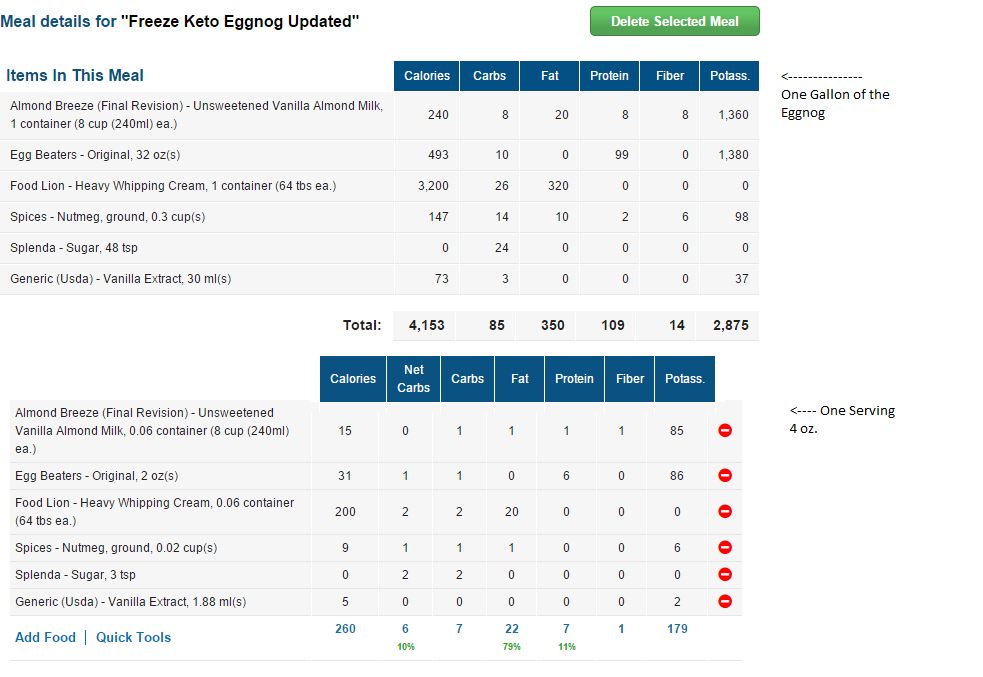Click the upper table Carbs column header
Screen dimensions: 983x677
[x=489, y=76]
